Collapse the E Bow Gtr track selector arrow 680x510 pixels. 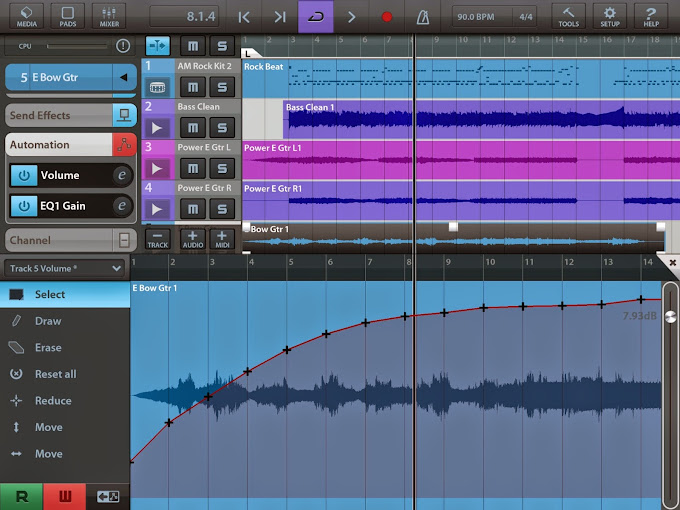(x=123, y=77)
